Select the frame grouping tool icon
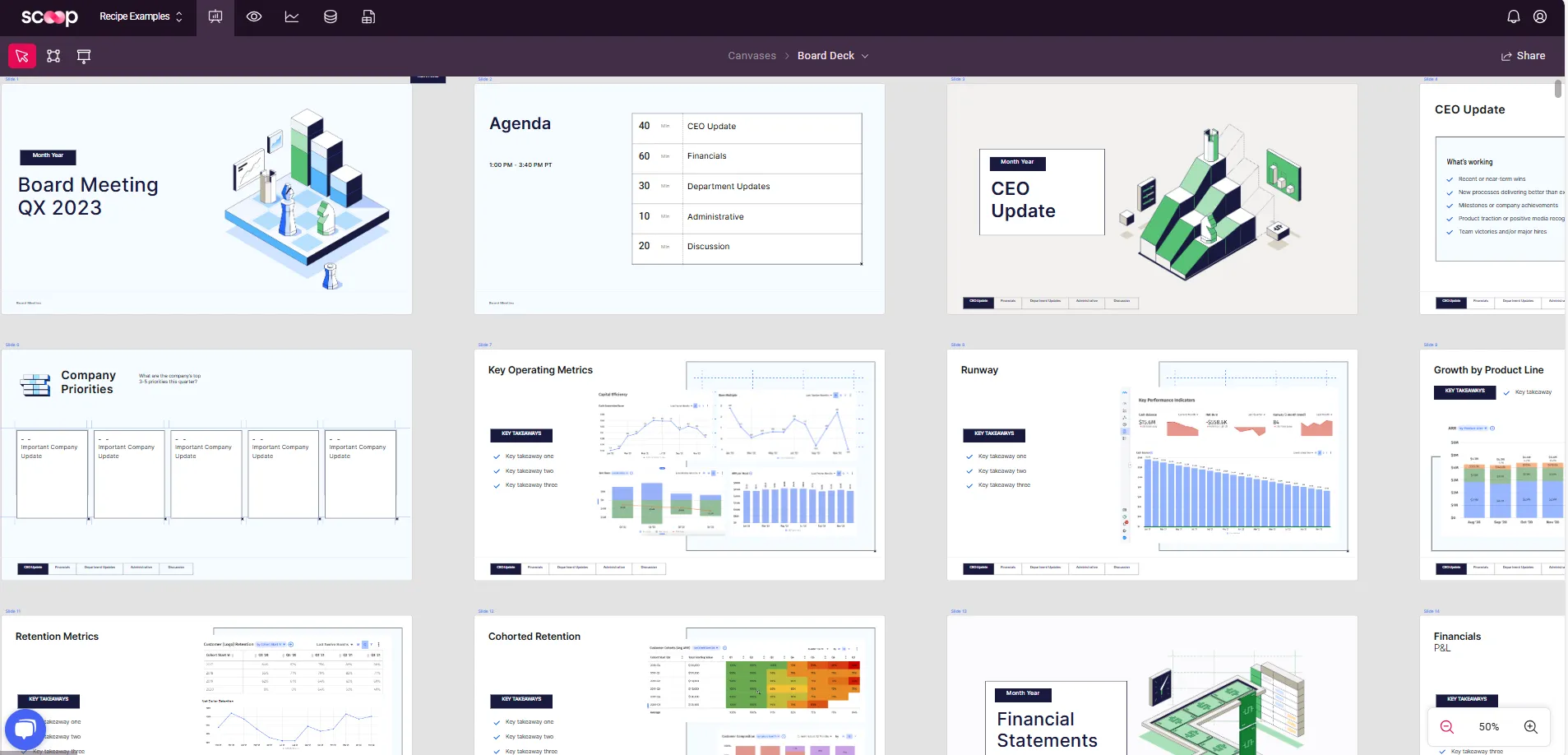 click(53, 56)
